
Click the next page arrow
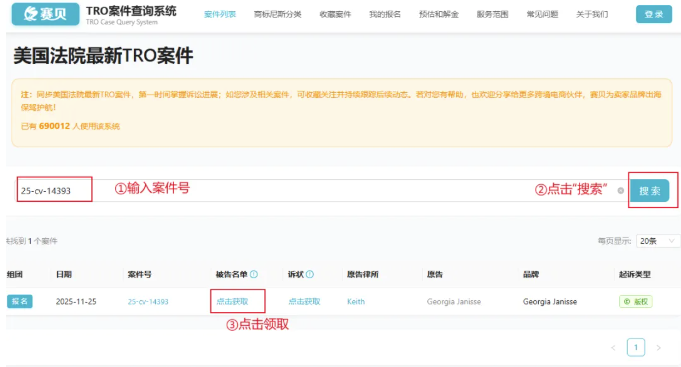[658, 347]
